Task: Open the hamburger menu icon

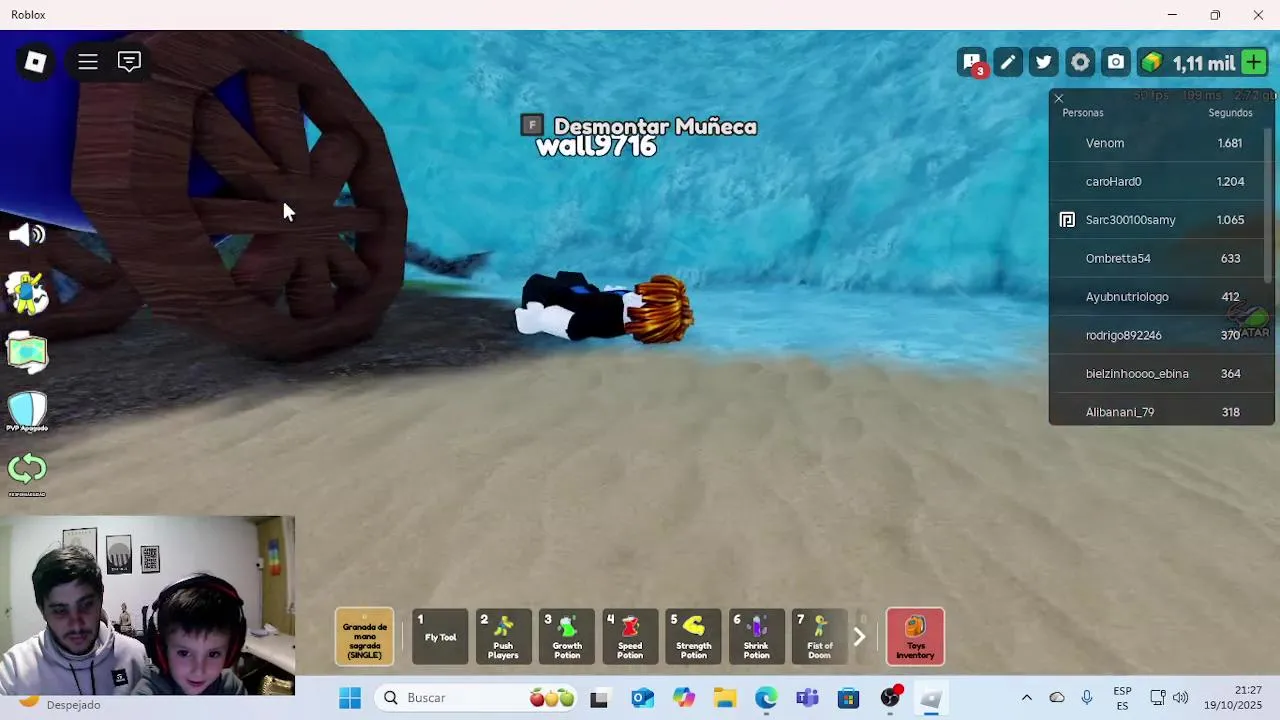Action: click(x=88, y=62)
